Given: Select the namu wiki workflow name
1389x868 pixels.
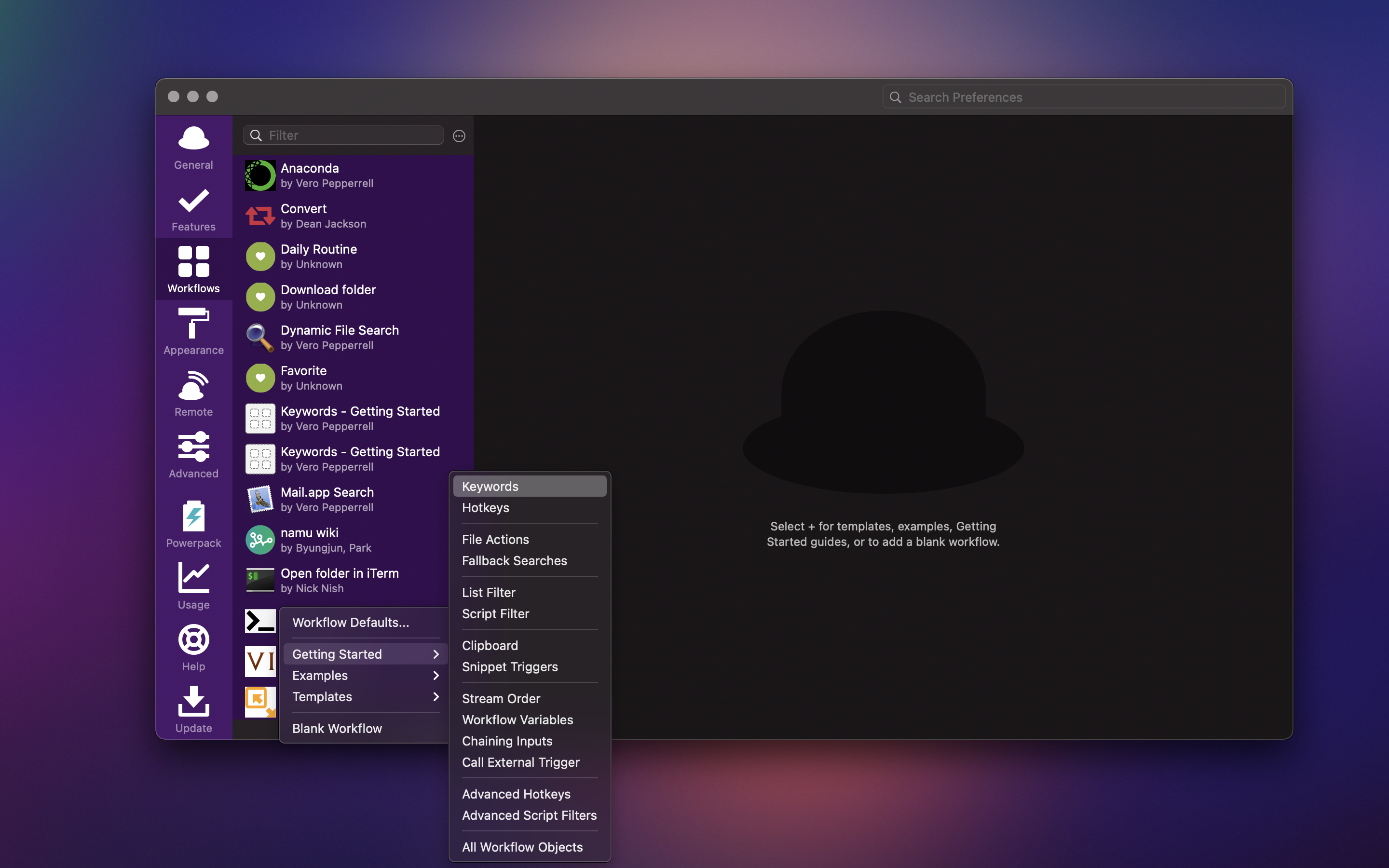Looking at the screenshot, I should coord(309,533).
